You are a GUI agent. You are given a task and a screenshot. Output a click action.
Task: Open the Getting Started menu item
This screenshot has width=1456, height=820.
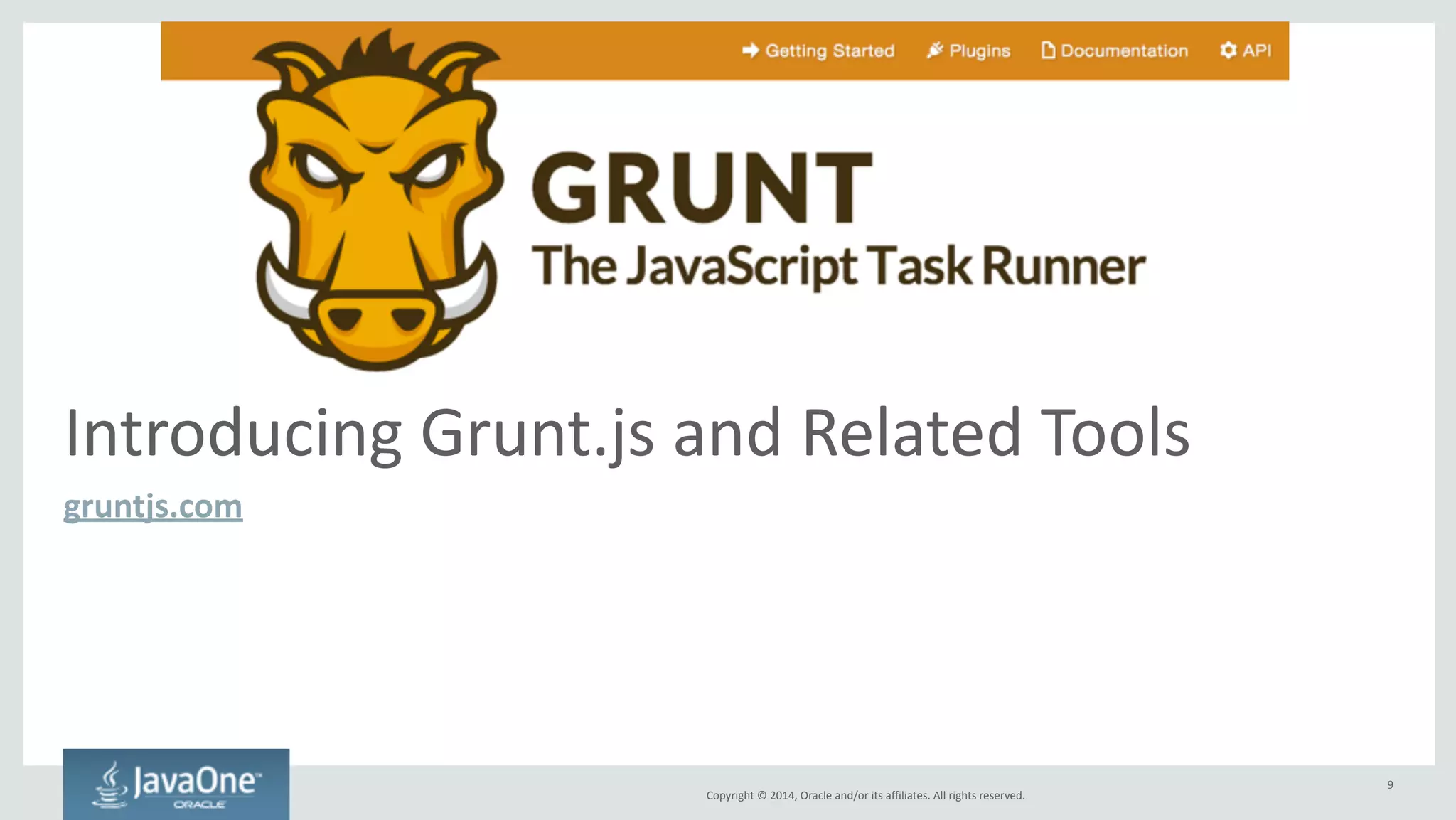coord(830,51)
